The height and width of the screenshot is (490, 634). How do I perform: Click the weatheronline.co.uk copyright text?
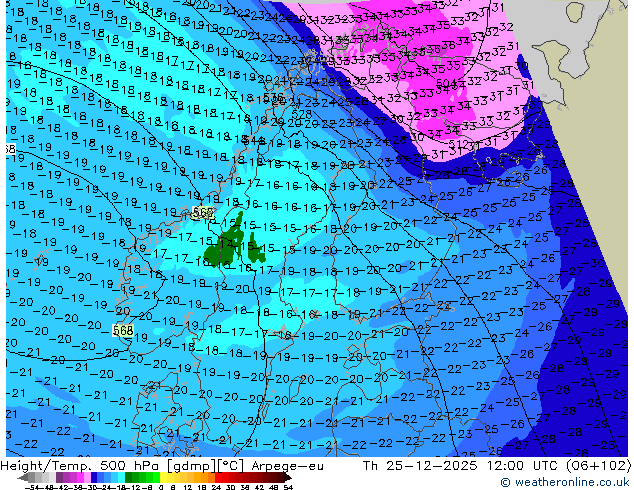565,482
